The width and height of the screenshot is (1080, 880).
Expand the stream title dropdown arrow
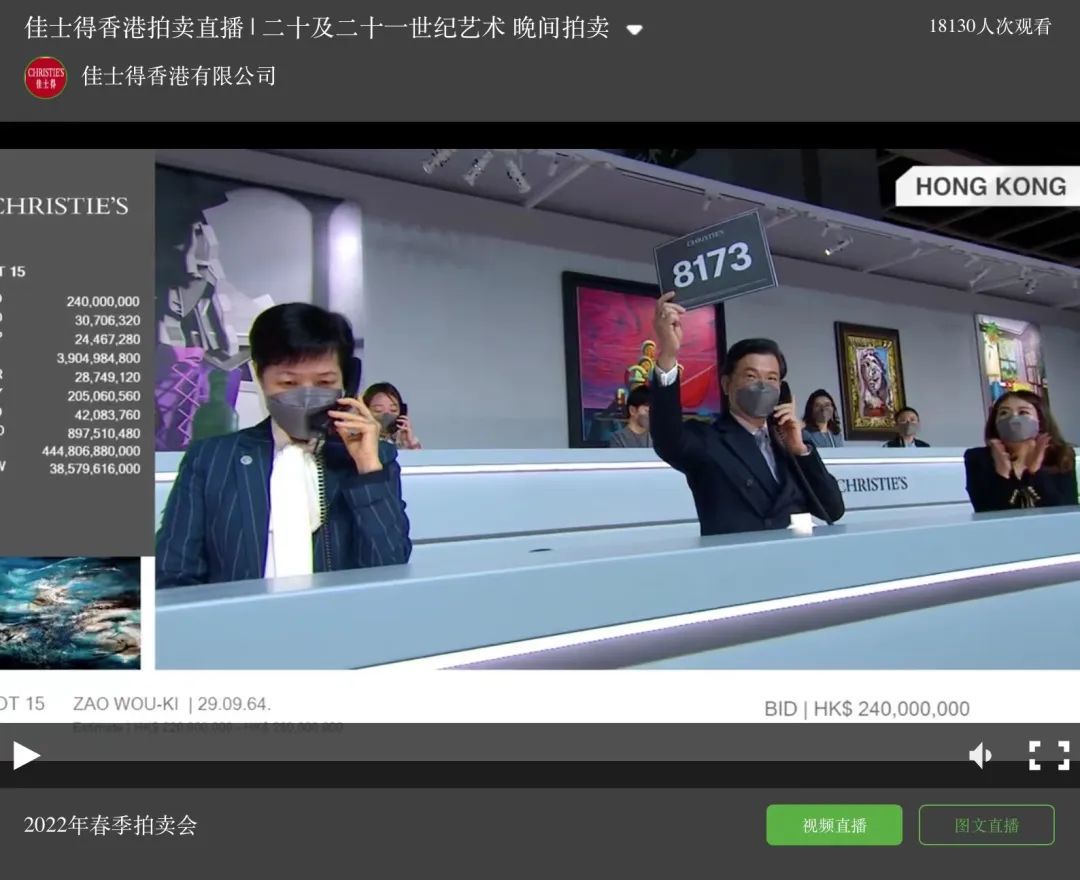click(634, 29)
